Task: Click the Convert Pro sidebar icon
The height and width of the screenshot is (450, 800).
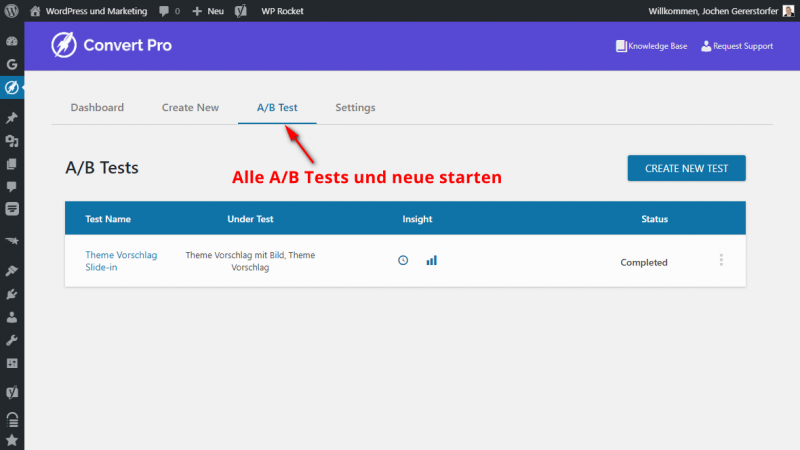Action: point(12,87)
